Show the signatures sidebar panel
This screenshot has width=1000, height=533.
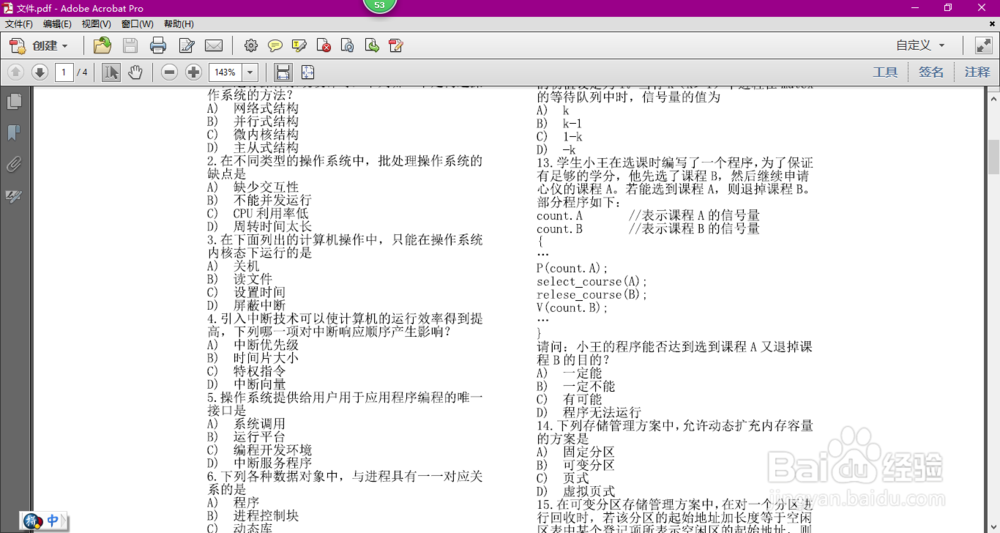(14, 196)
